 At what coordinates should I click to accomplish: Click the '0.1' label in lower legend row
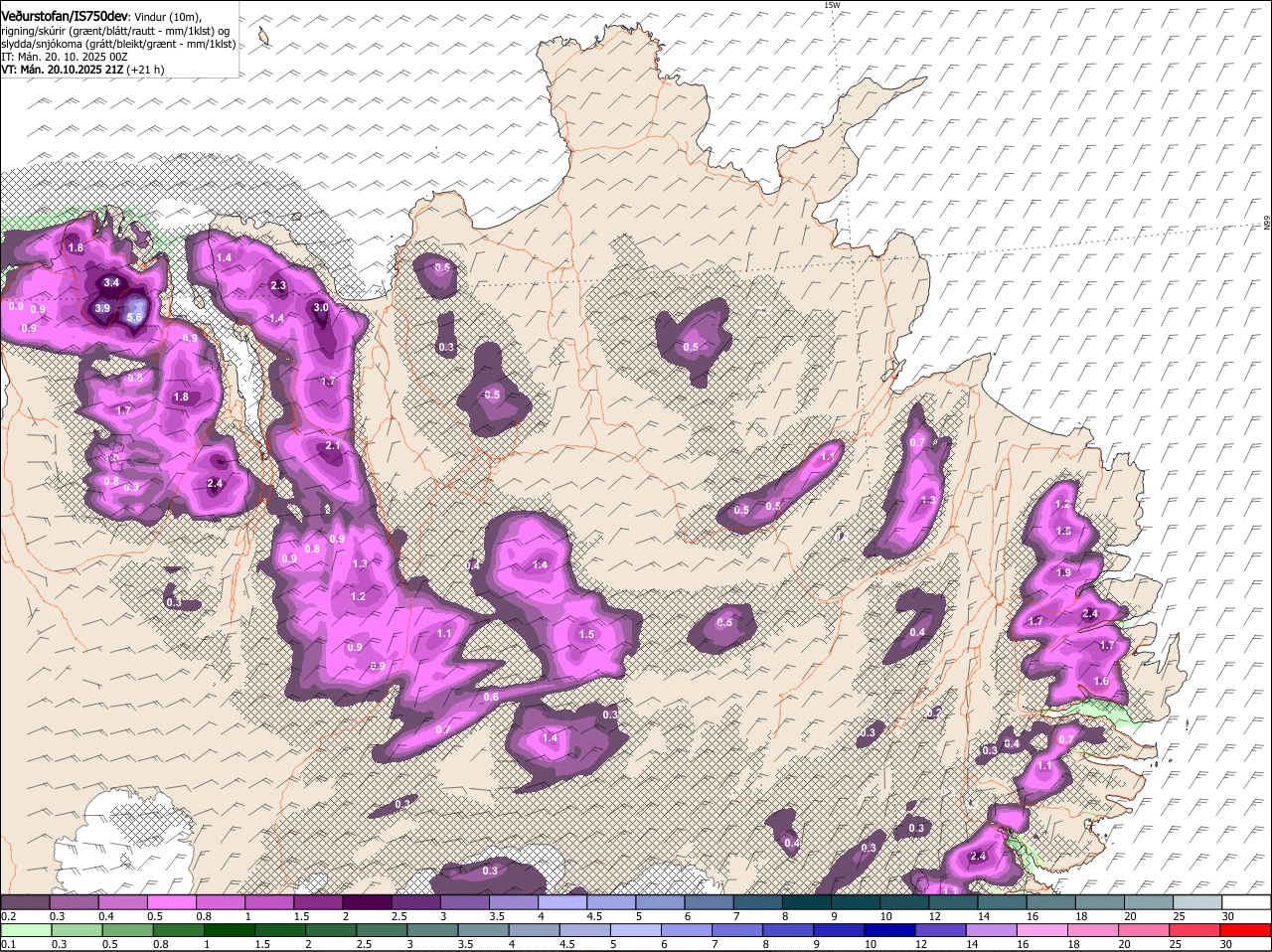click(8, 944)
